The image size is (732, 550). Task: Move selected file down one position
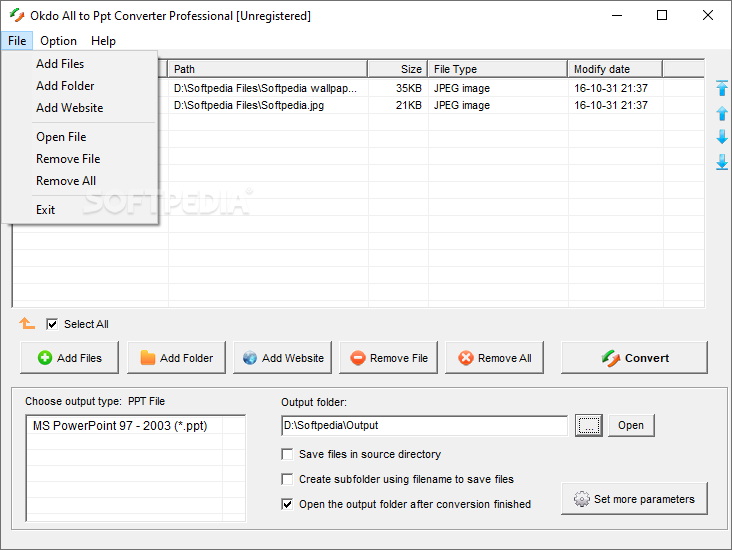click(x=722, y=137)
